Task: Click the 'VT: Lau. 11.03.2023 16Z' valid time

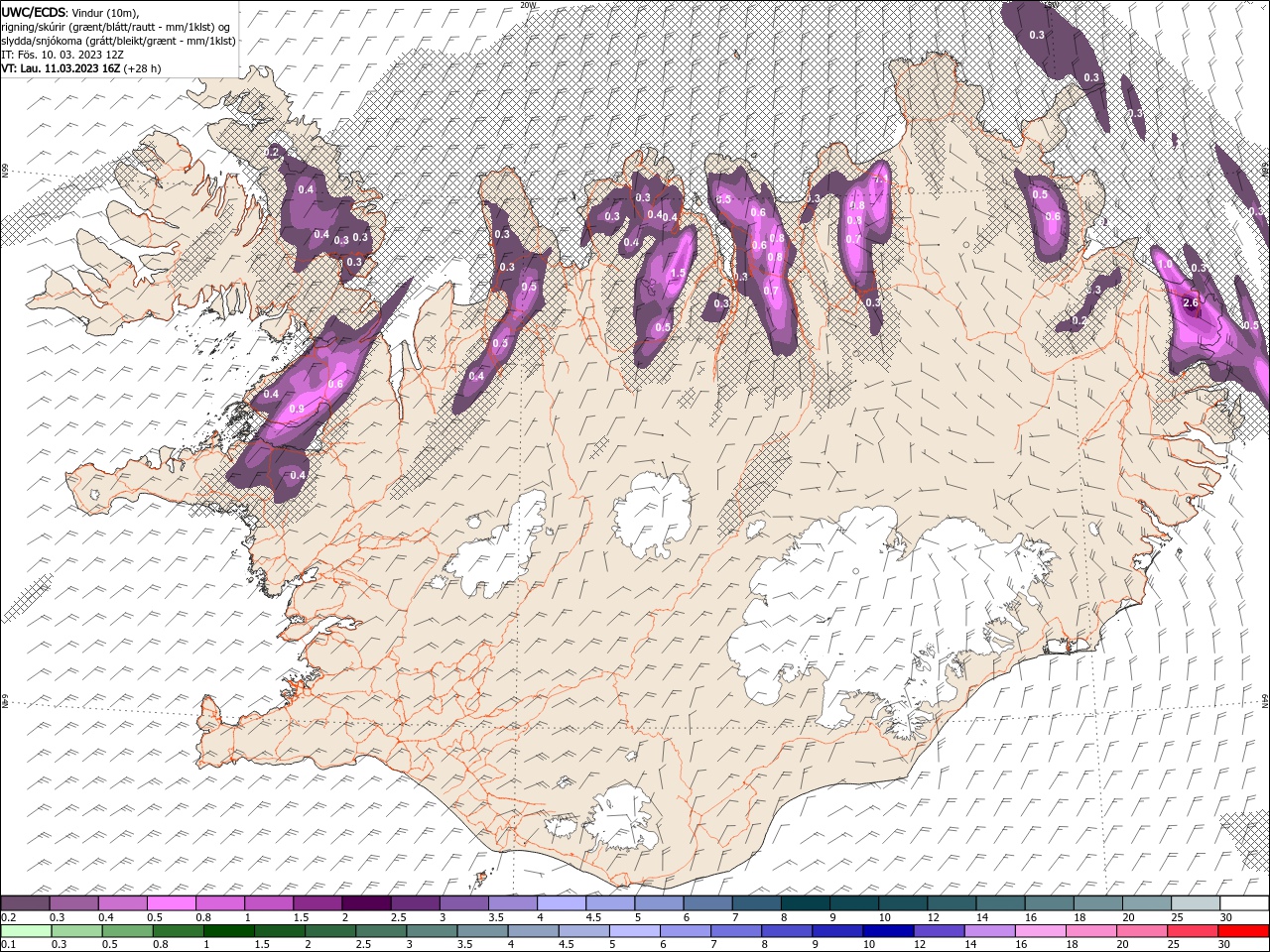Action: coord(61,68)
